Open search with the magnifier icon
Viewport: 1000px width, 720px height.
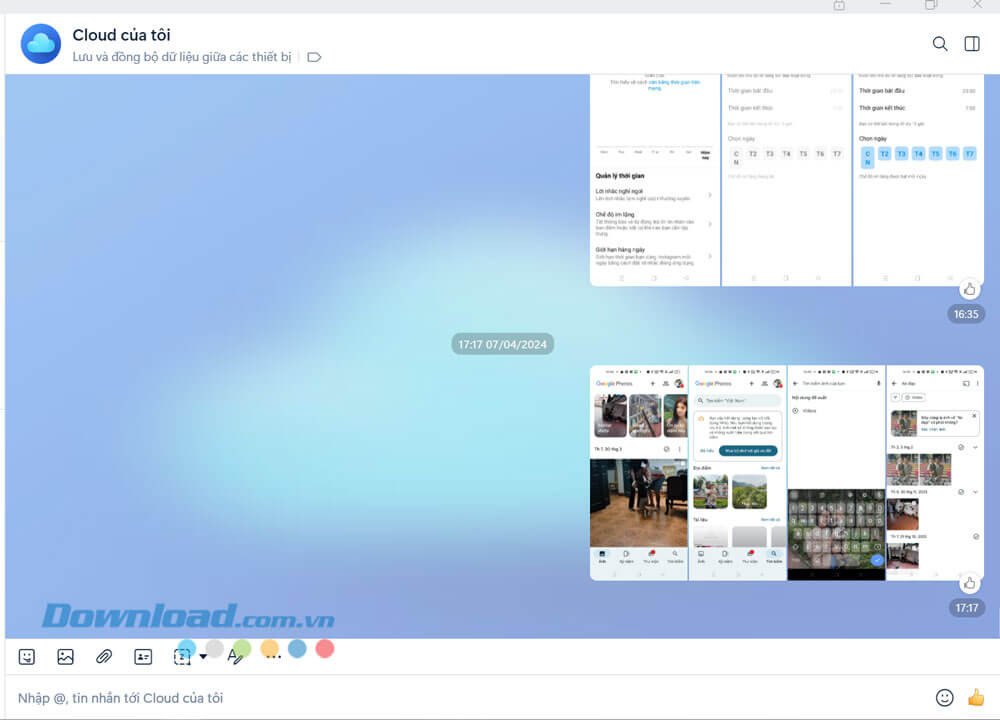[939, 43]
